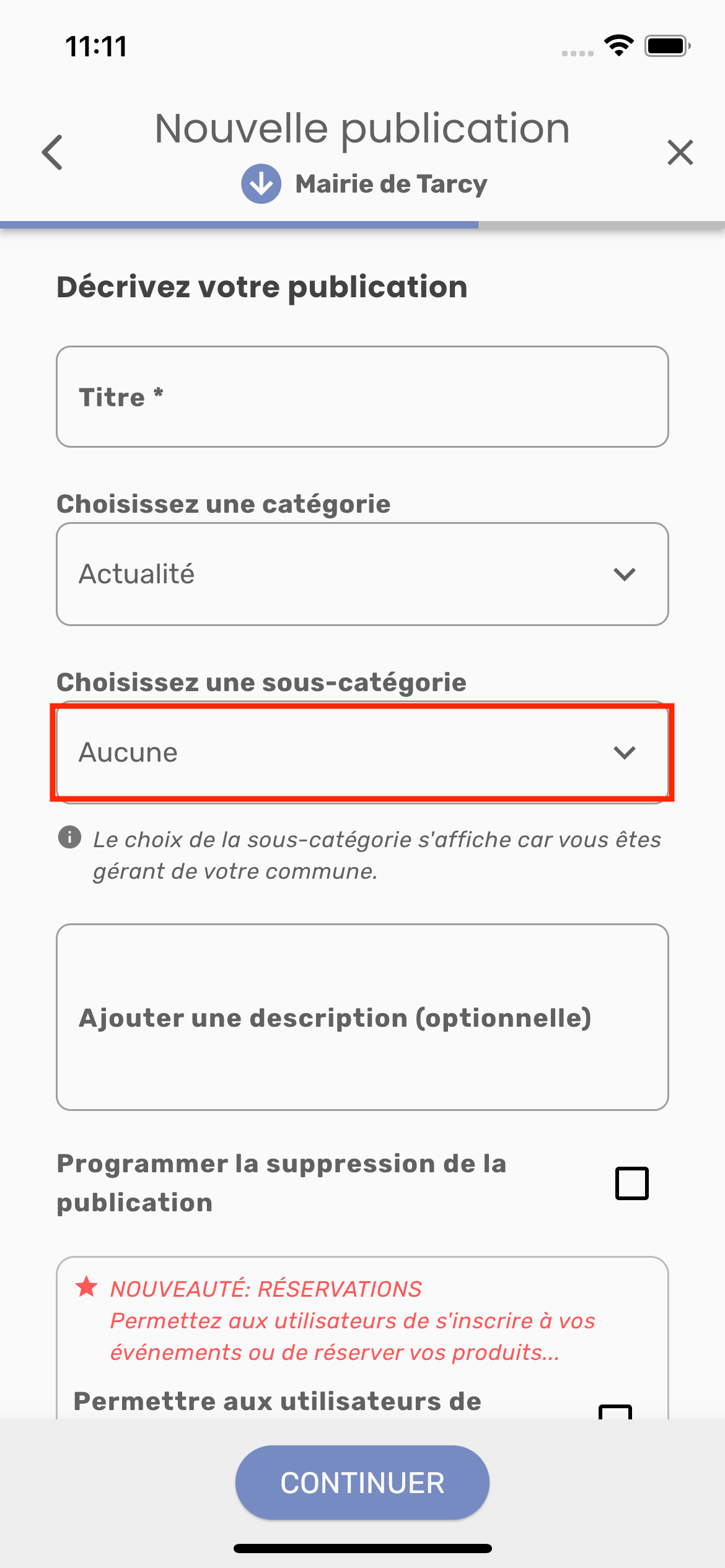This screenshot has height=1568, width=725.
Task: Click the chevron in the sous-catégorie field
Action: pyautogui.click(x=624, y=752)
